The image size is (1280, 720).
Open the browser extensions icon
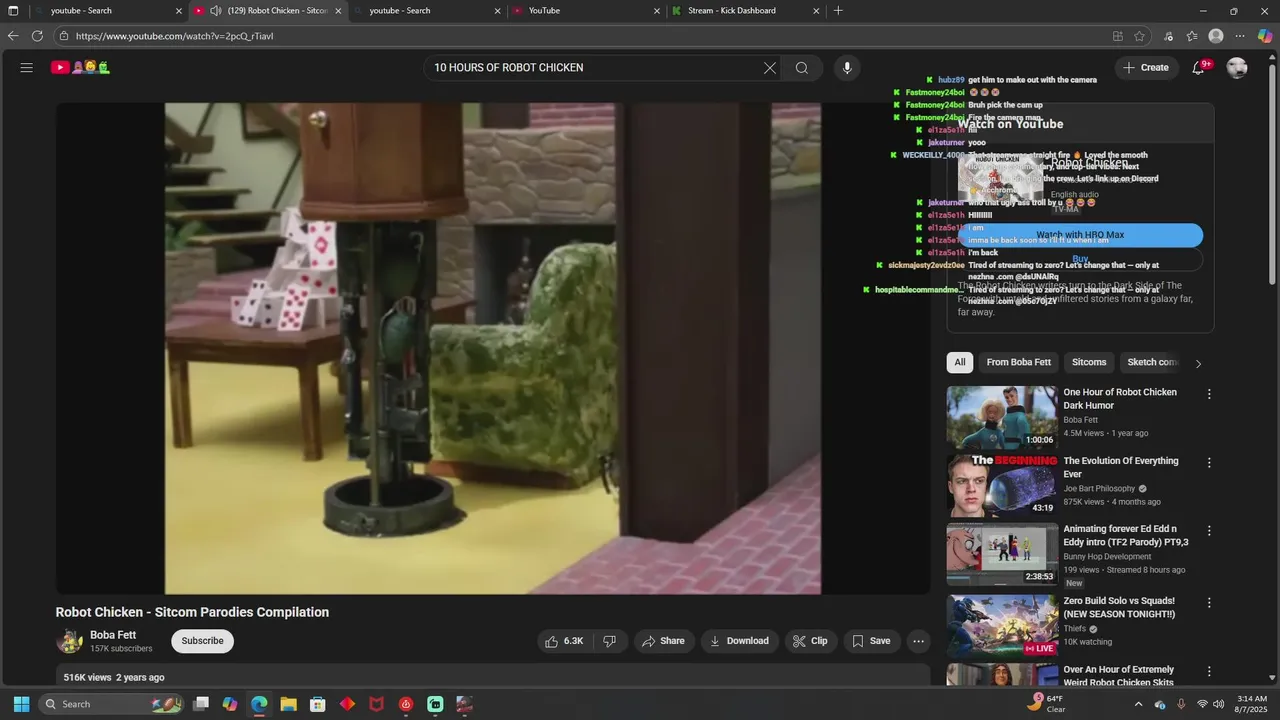tap(1168, 36)
